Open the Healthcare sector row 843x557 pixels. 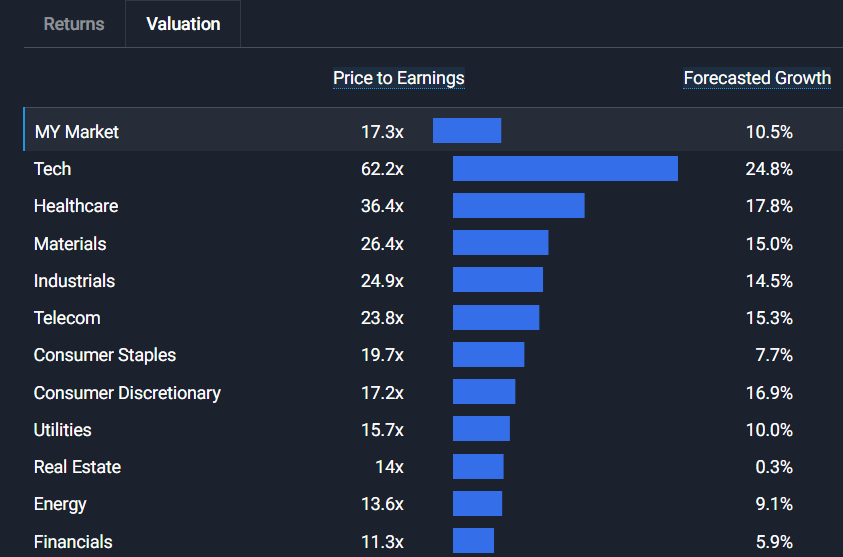(x=76, y=206)
